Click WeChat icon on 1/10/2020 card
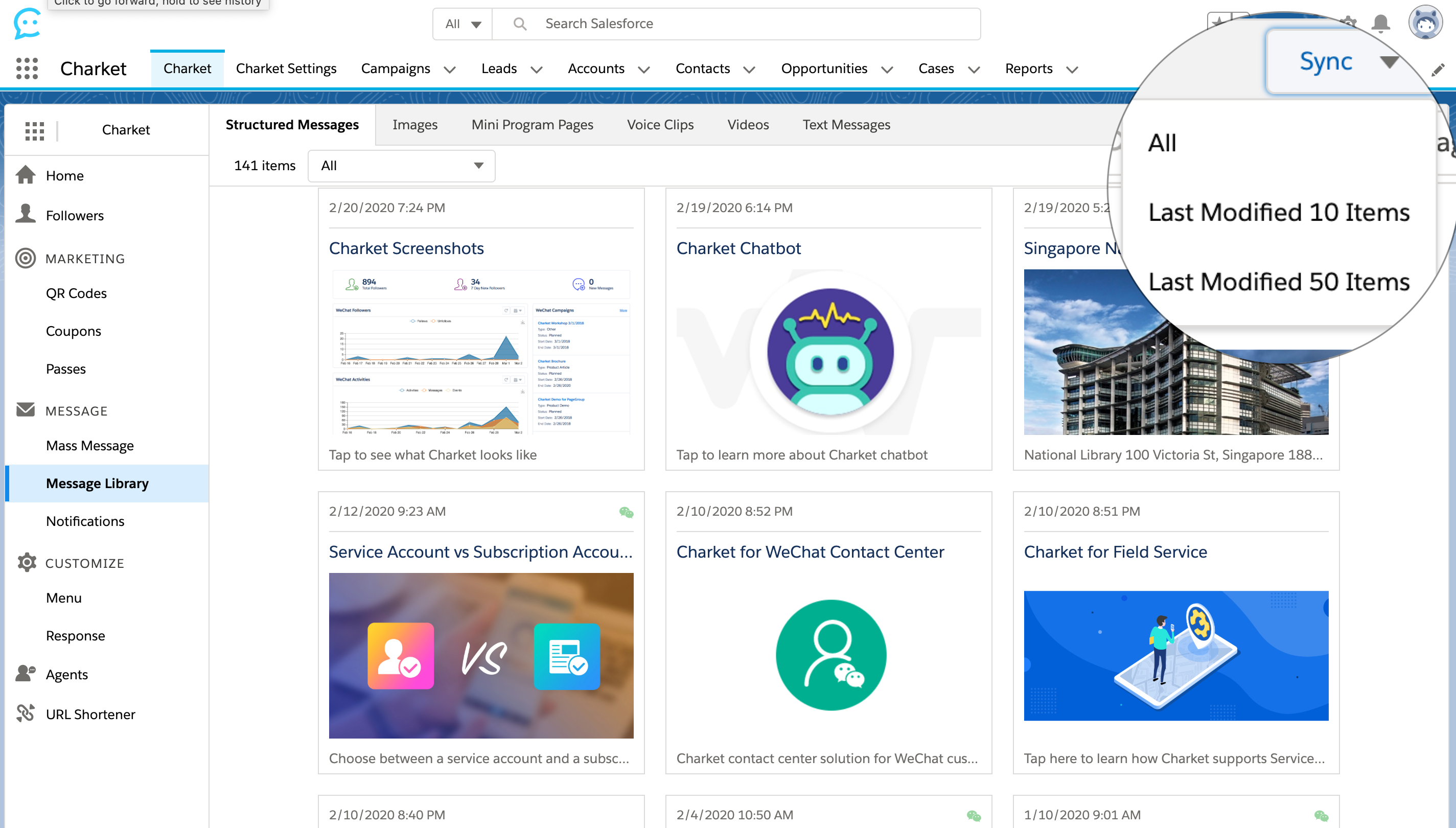 pos(1321,816)
